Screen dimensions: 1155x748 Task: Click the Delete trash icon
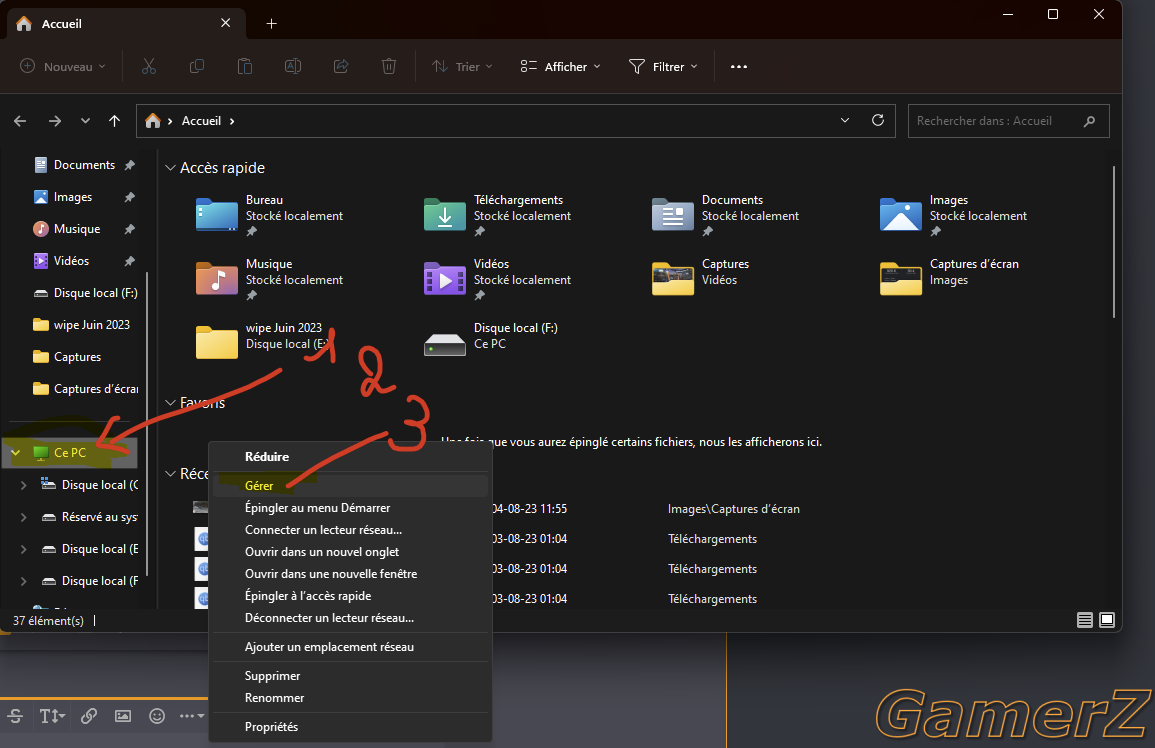pos(389,66)
